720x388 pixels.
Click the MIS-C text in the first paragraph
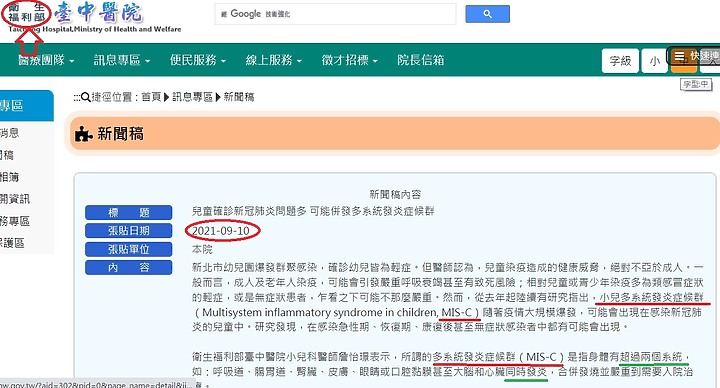tap(457, 312)
